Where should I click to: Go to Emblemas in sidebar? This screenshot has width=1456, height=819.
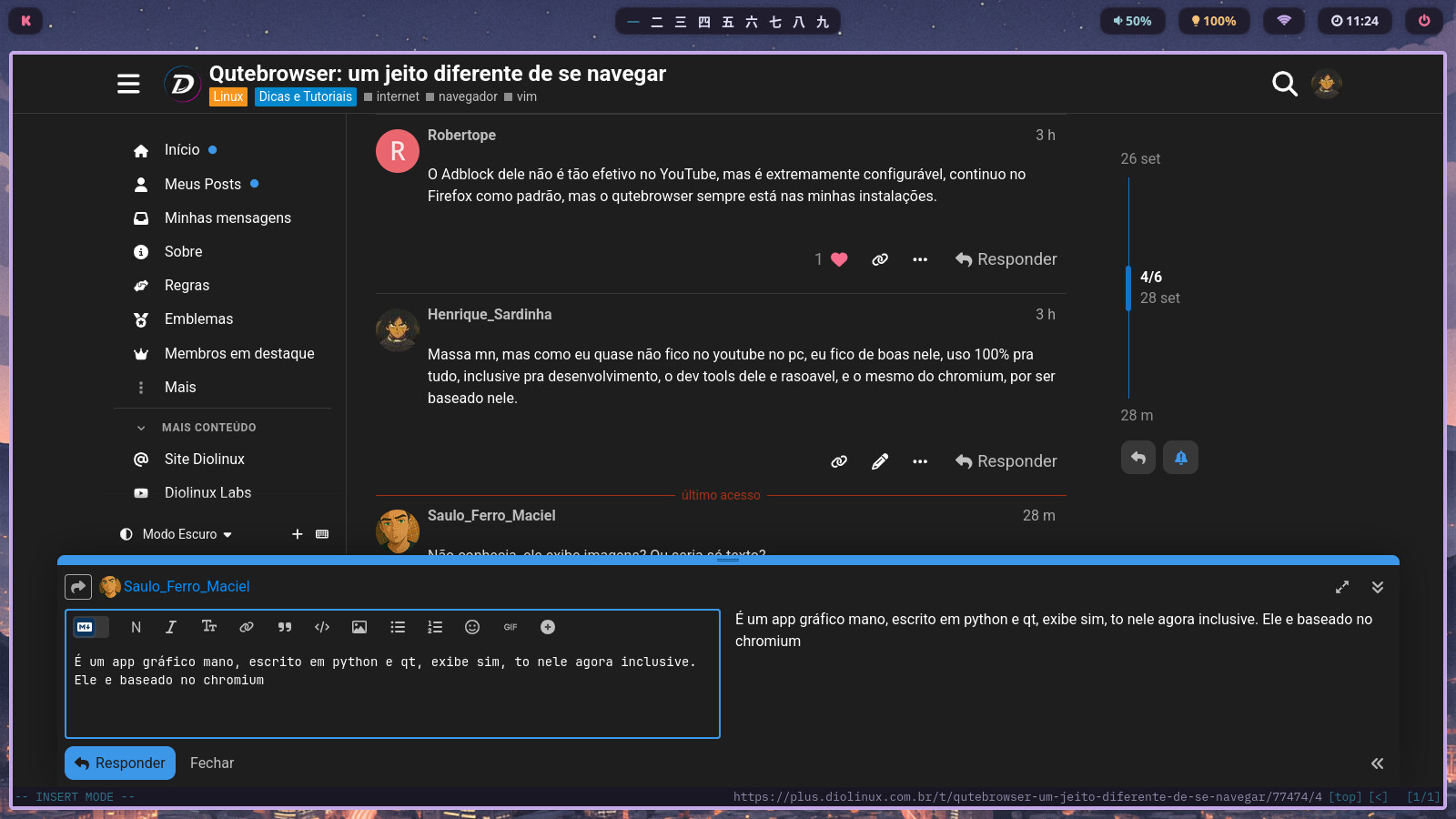tap(198, 319)
